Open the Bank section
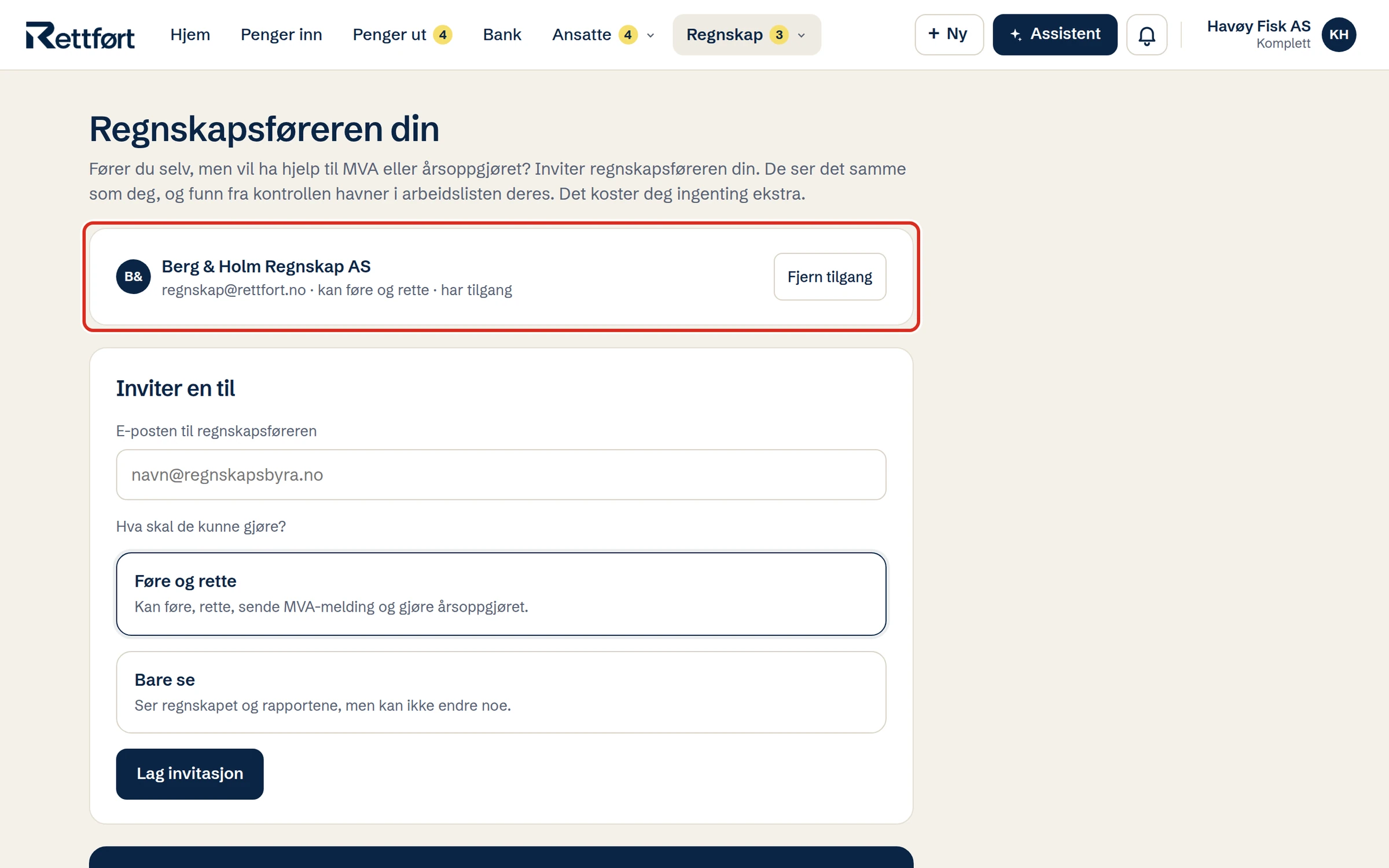Screen dimensions: 1389x868 502,35
